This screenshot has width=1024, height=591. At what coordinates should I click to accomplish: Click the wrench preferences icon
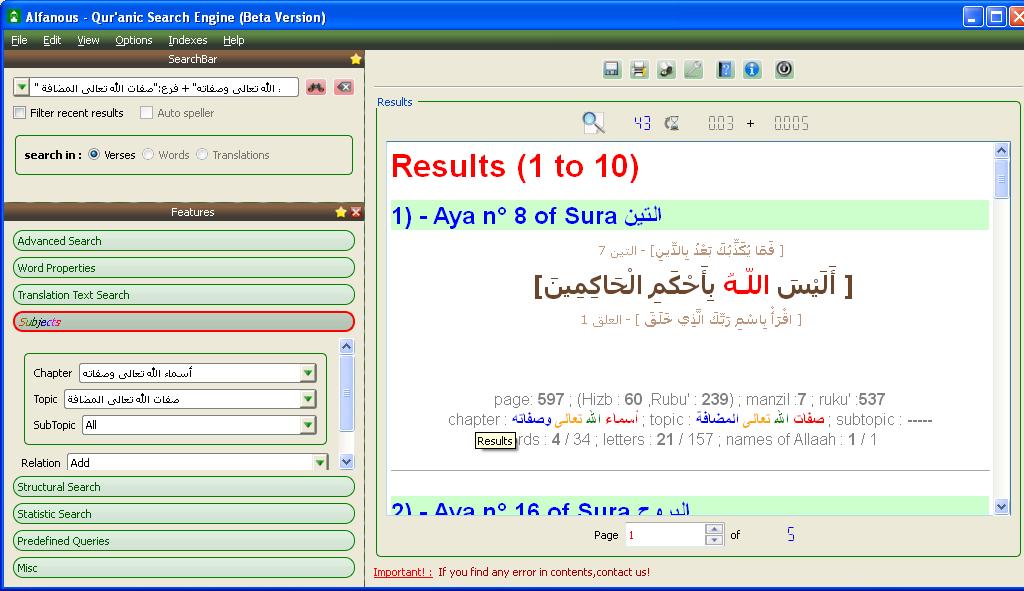coord(694,69)
